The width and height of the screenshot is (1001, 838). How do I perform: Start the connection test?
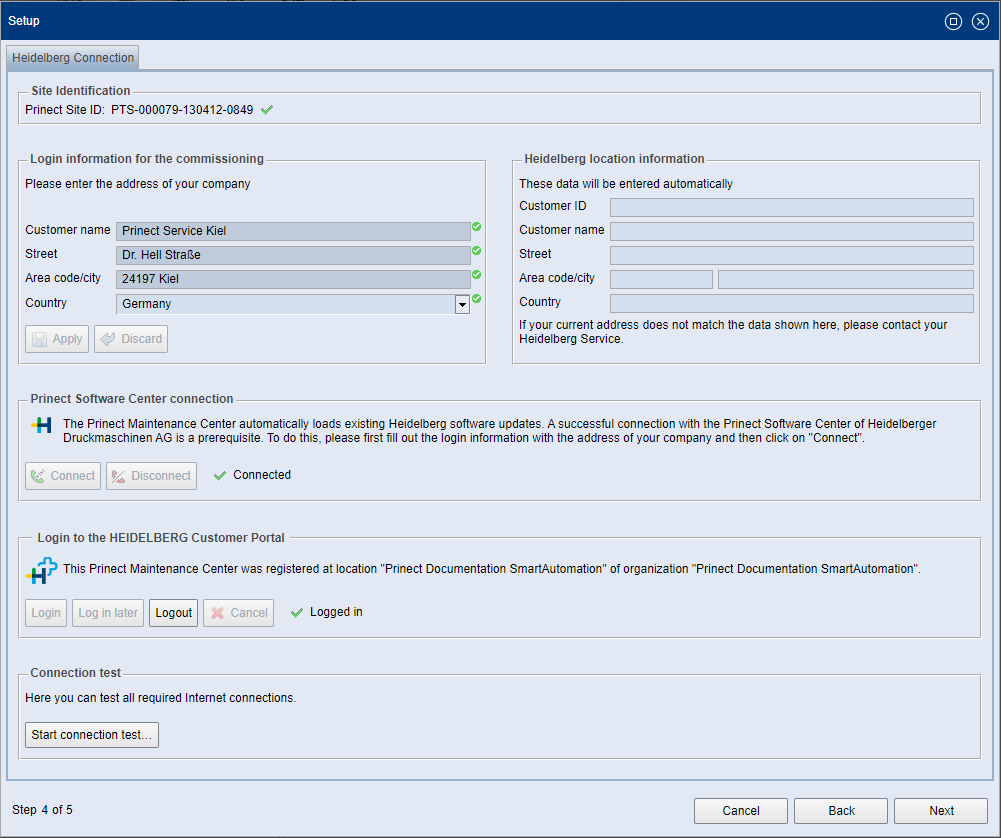[x=91, y=734]
